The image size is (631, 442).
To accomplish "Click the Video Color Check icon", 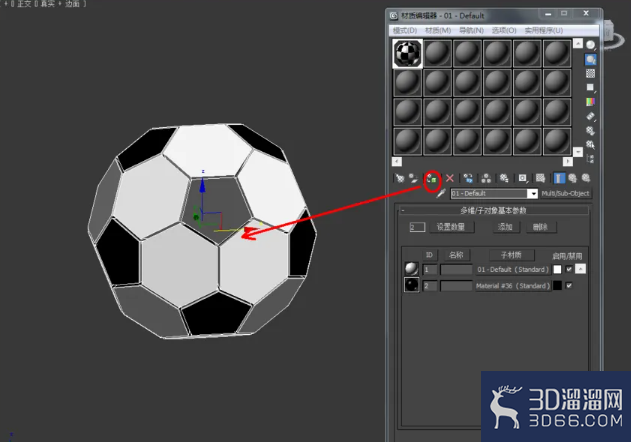I will click(x=590, y=102).
